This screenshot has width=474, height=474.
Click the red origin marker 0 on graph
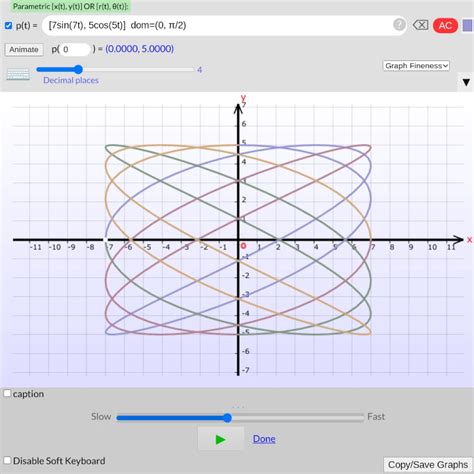(243, 246)
